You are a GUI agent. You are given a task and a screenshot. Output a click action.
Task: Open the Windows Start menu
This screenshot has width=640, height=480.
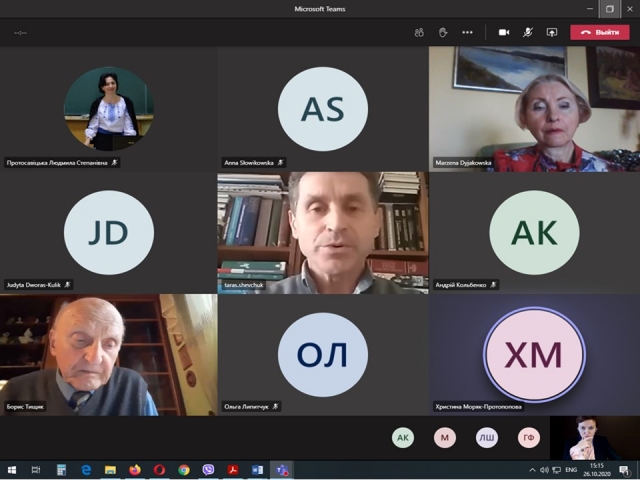[x=11, y=470]
